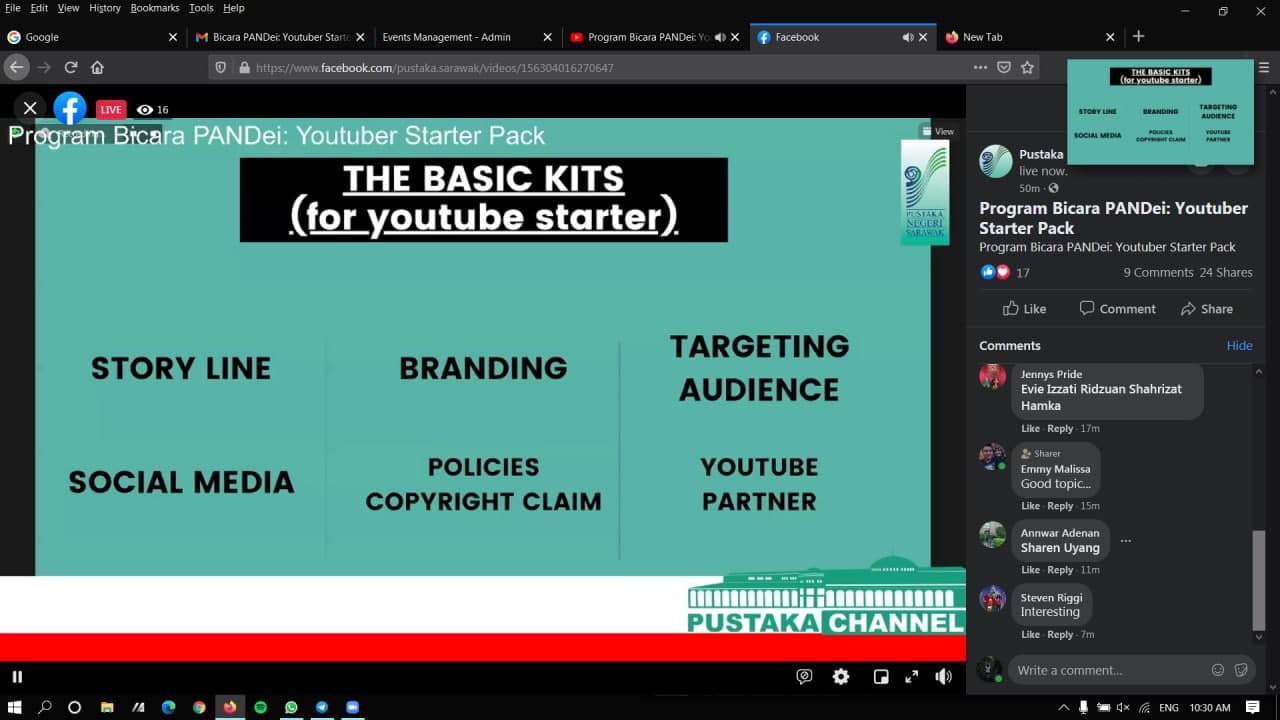Bookmark this page with the star

click(1027, 68)
